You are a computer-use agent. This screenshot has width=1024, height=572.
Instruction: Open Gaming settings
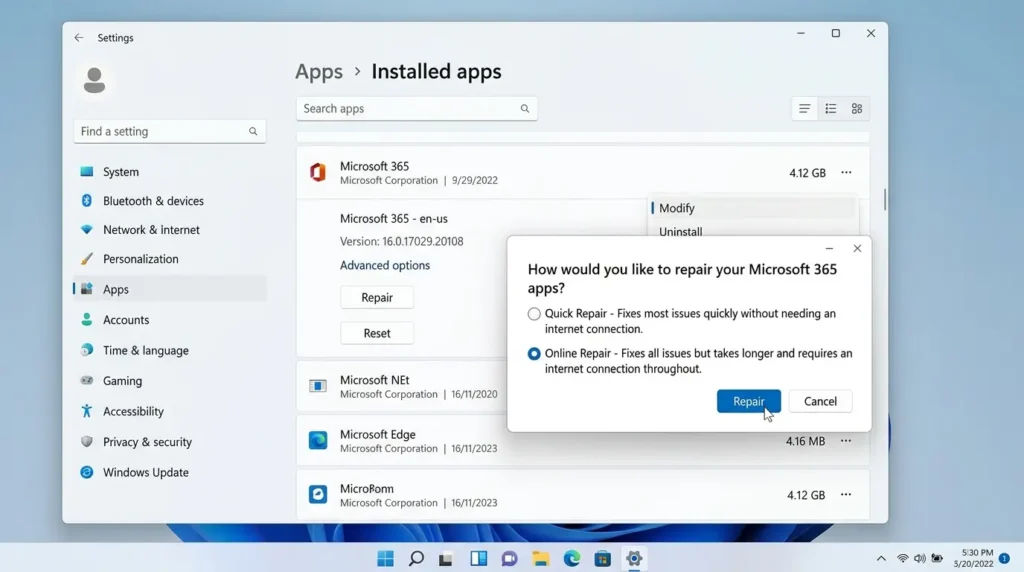[x=170, y=381]
